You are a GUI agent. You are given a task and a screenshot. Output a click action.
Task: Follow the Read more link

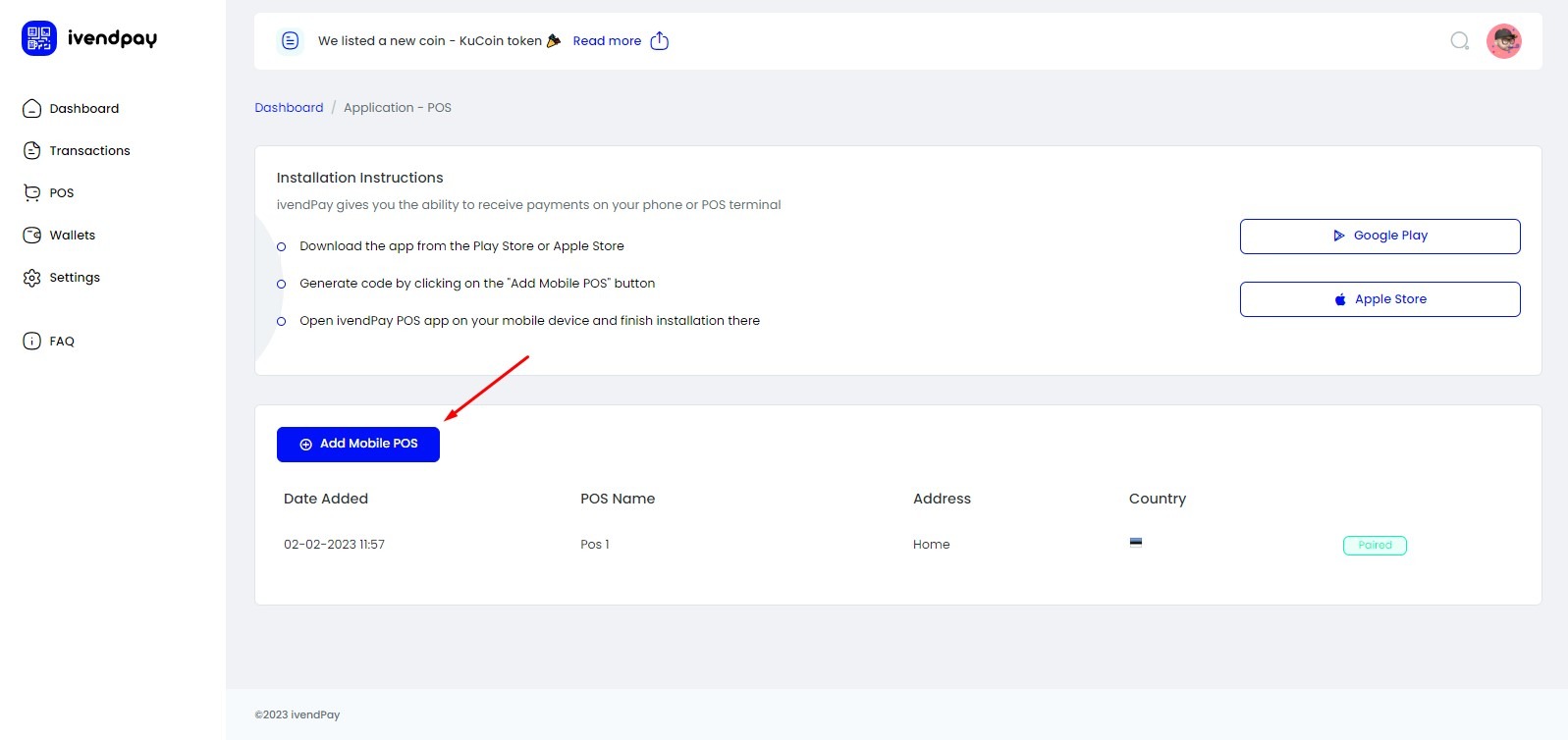coord(607,41)
